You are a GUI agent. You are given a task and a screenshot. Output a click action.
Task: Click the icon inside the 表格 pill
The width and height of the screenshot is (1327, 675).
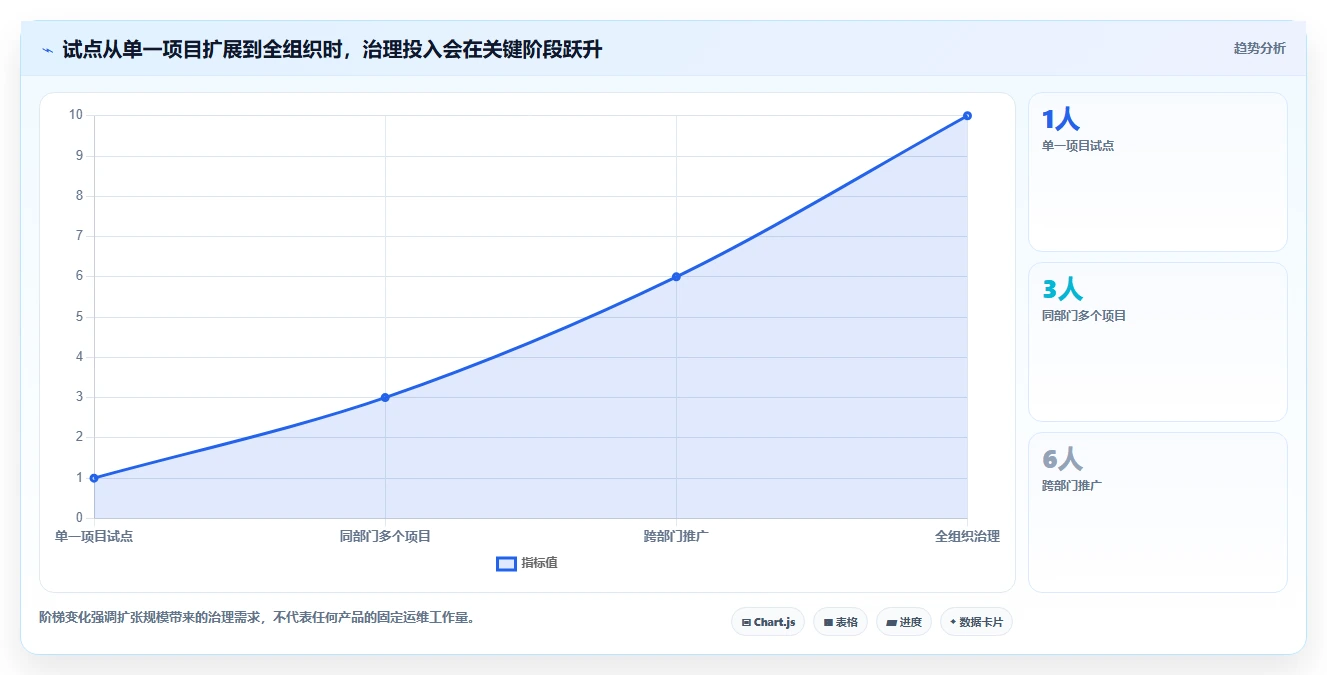click(828, 622)
